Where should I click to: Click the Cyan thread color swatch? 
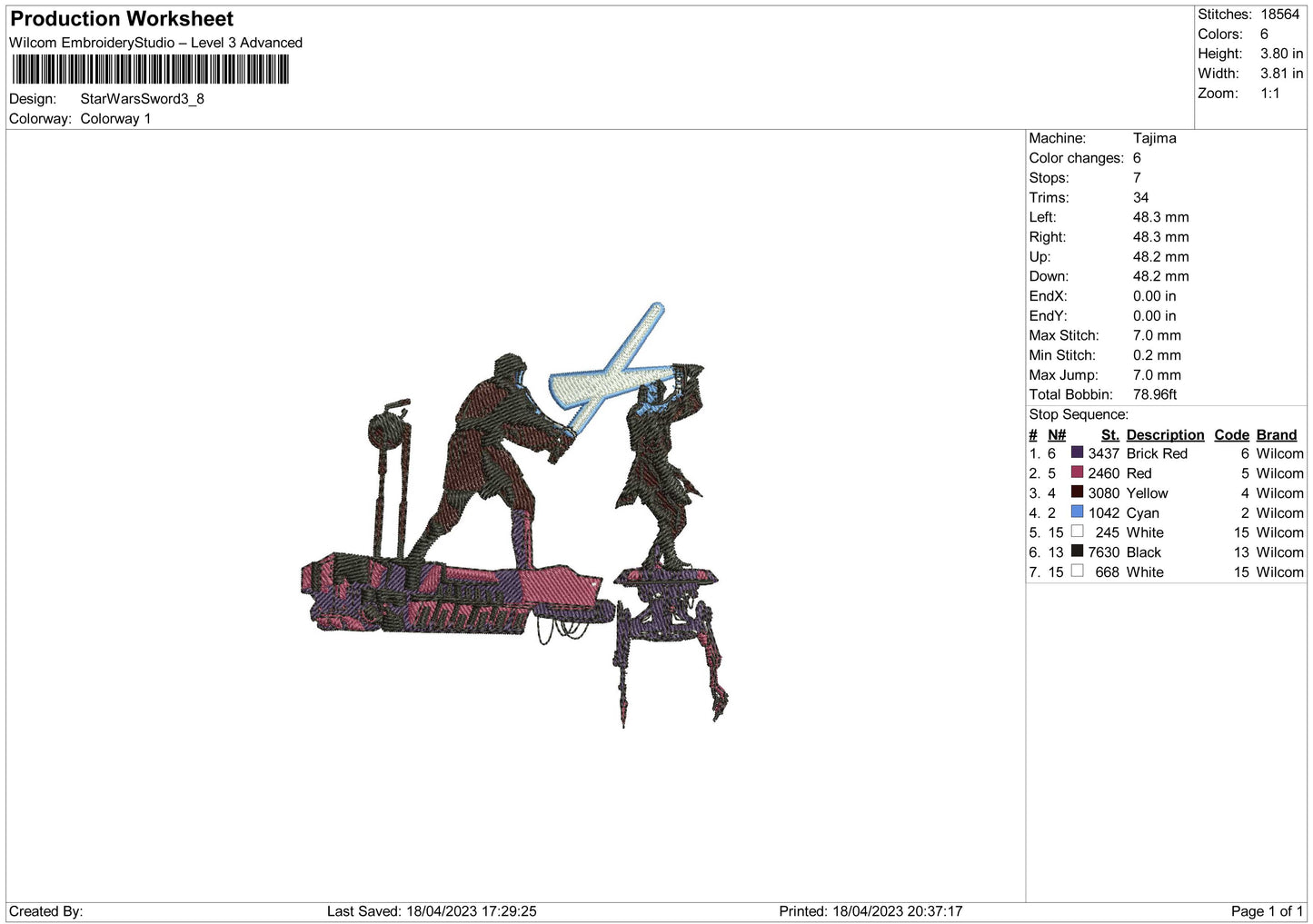point(1077,513)
